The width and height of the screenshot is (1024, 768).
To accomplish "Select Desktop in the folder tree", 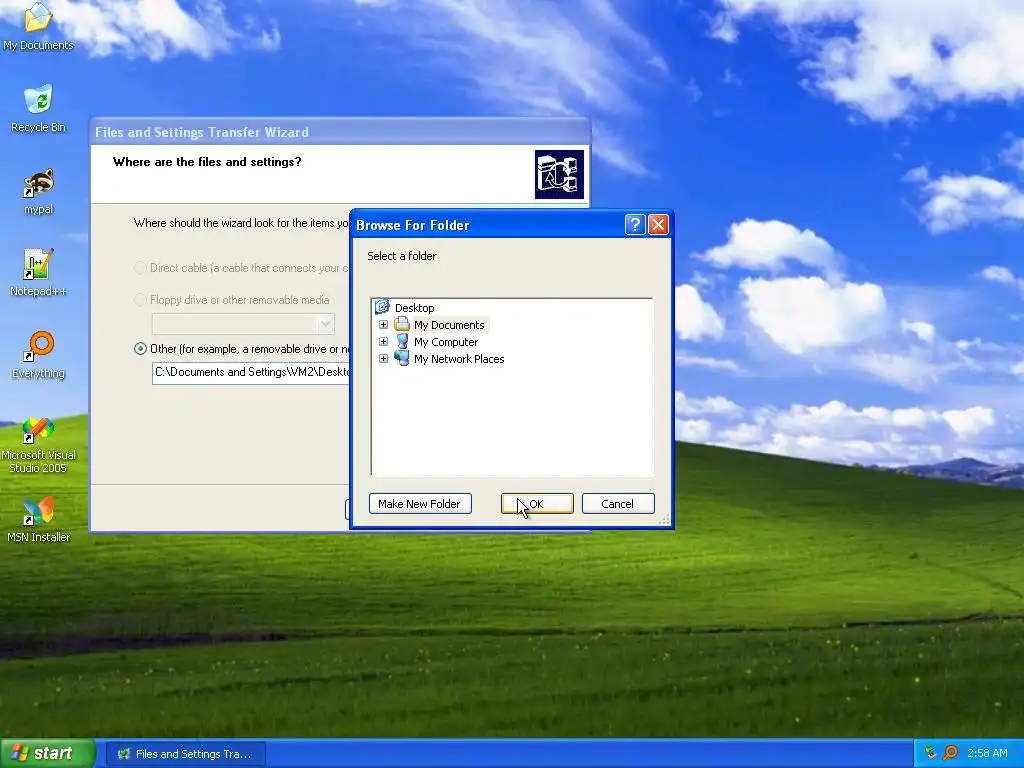I will 414,308.
